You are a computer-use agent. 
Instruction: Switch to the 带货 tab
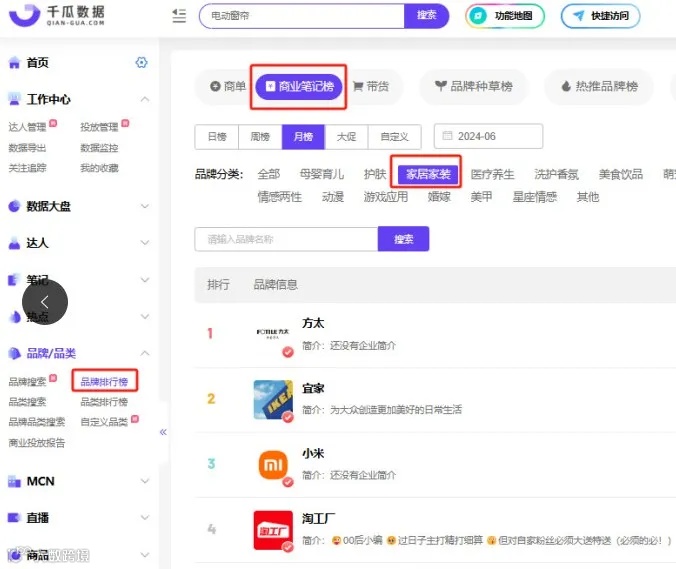pyautogui.click(x=371, y=87)
